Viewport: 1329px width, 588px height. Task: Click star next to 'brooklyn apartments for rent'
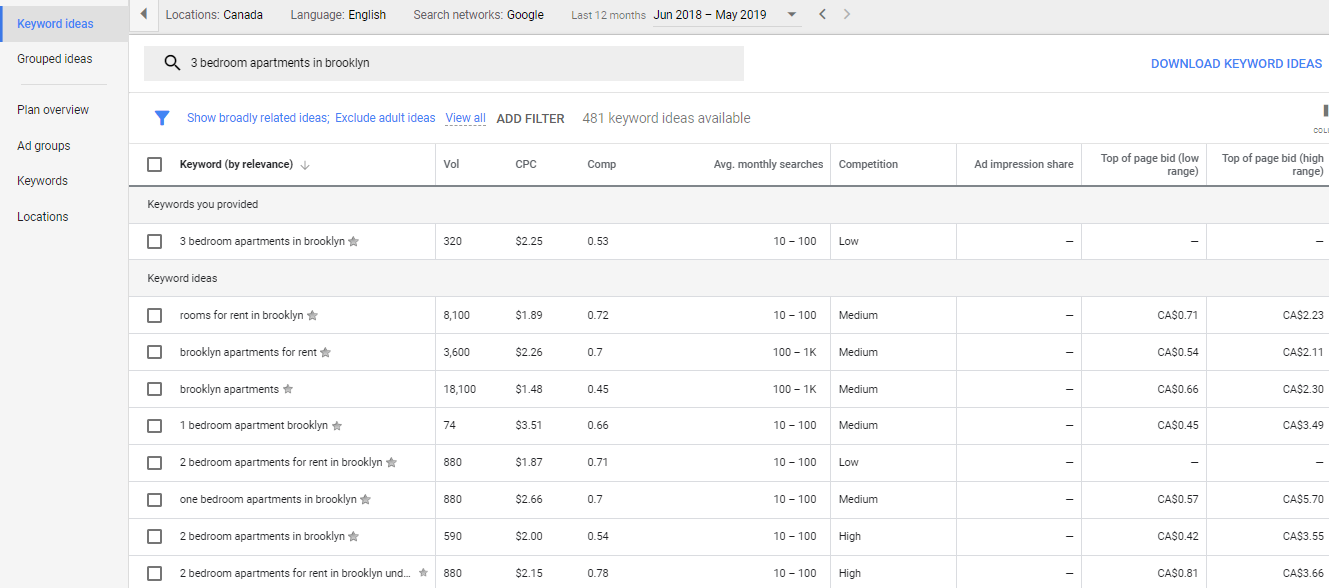click(325, 353)
